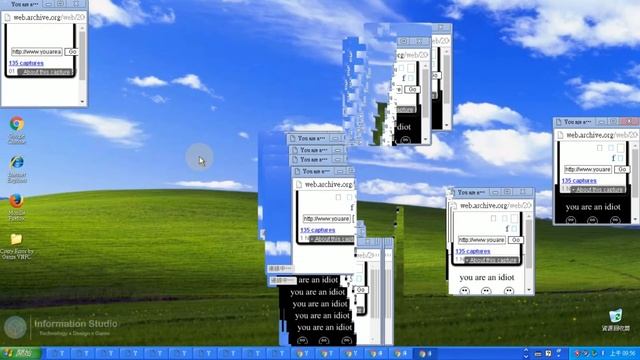Focus URL field in lower-right white window
640x360 pixels.
pos(482,240)
